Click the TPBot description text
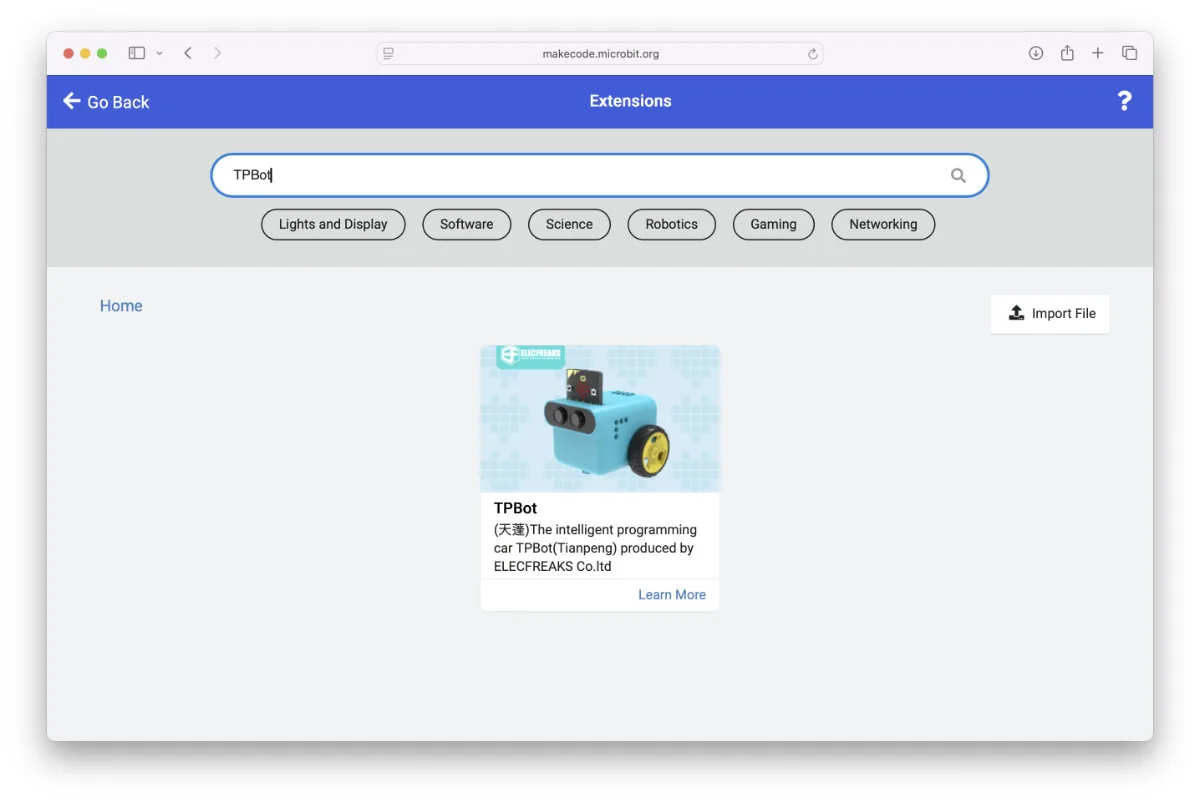The width and height of the screenshot is (1200, 803). click(595, 548)
